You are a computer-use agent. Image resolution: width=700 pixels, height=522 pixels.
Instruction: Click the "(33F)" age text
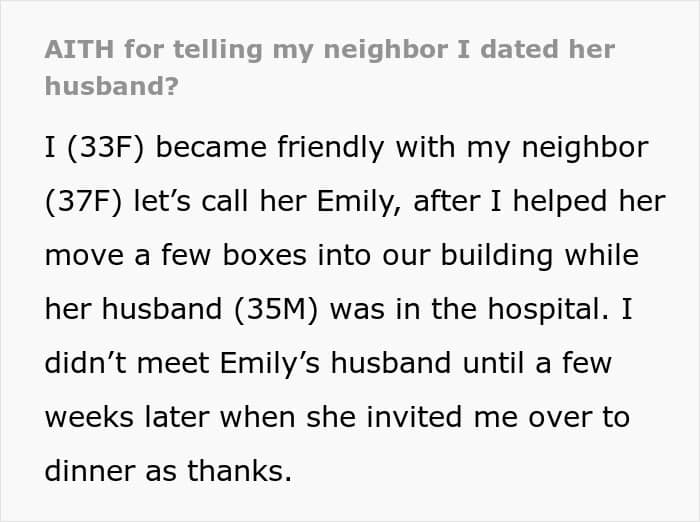[106, 147]
